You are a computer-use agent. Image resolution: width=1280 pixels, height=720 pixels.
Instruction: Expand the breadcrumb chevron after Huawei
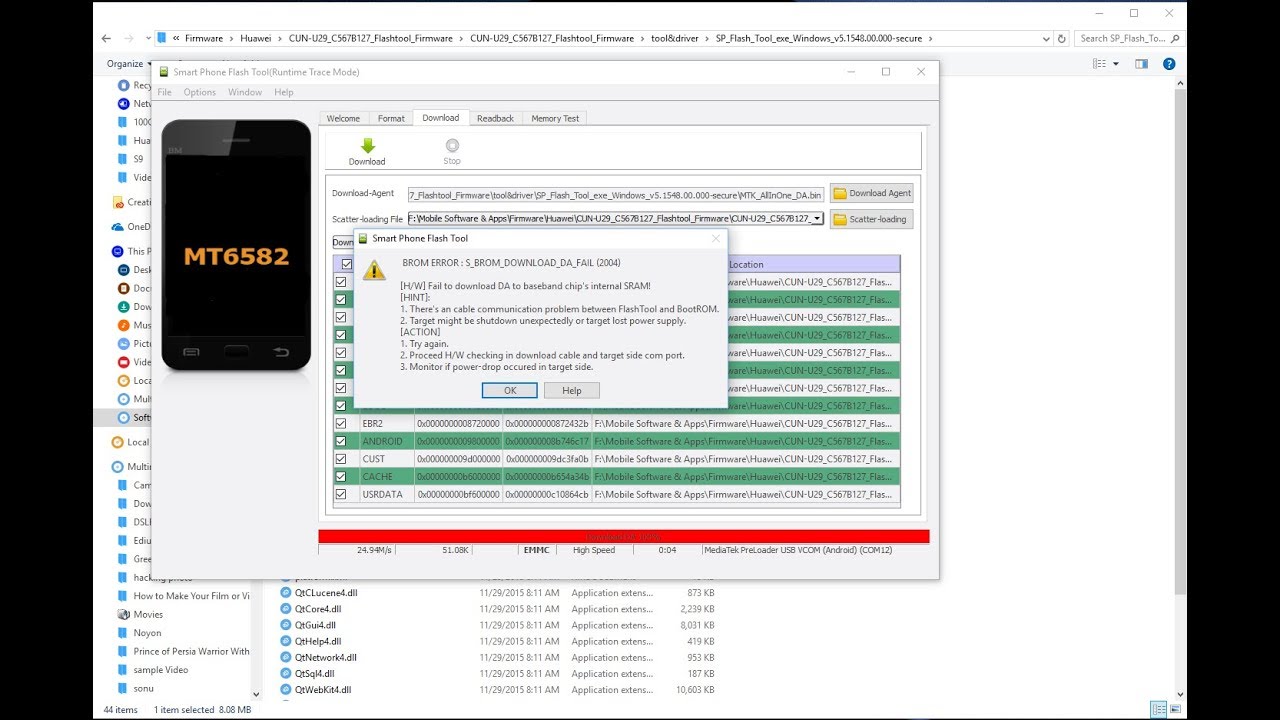[x=280, y=39]
